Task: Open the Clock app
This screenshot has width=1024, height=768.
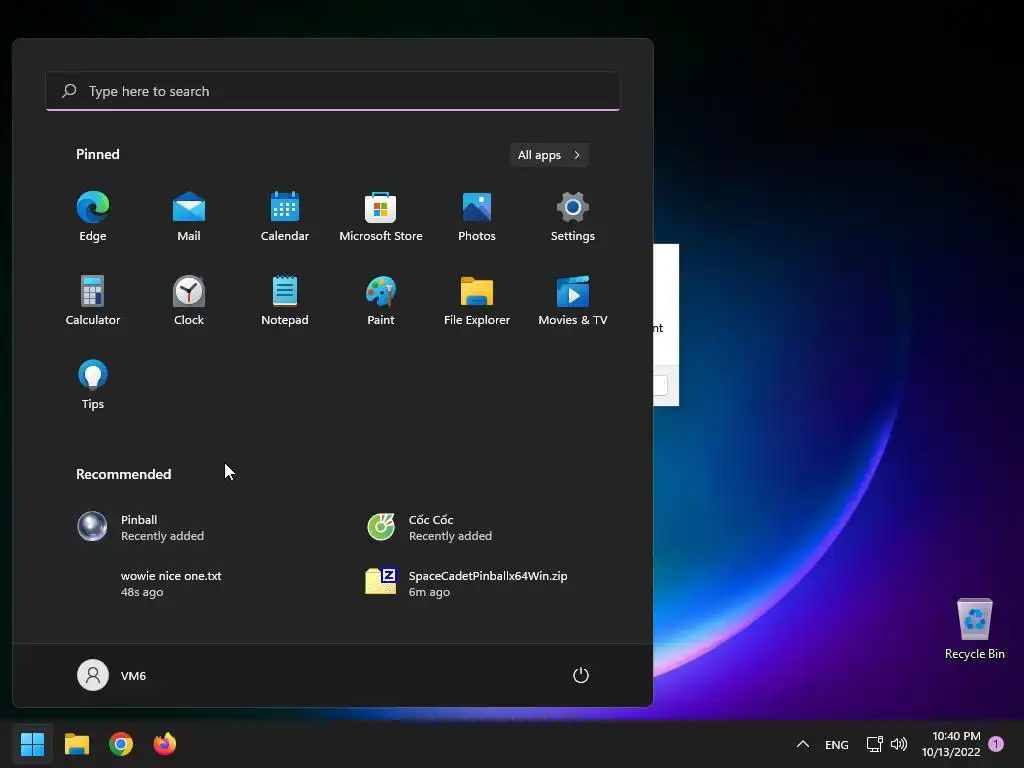Action: [x=189, y=300]
